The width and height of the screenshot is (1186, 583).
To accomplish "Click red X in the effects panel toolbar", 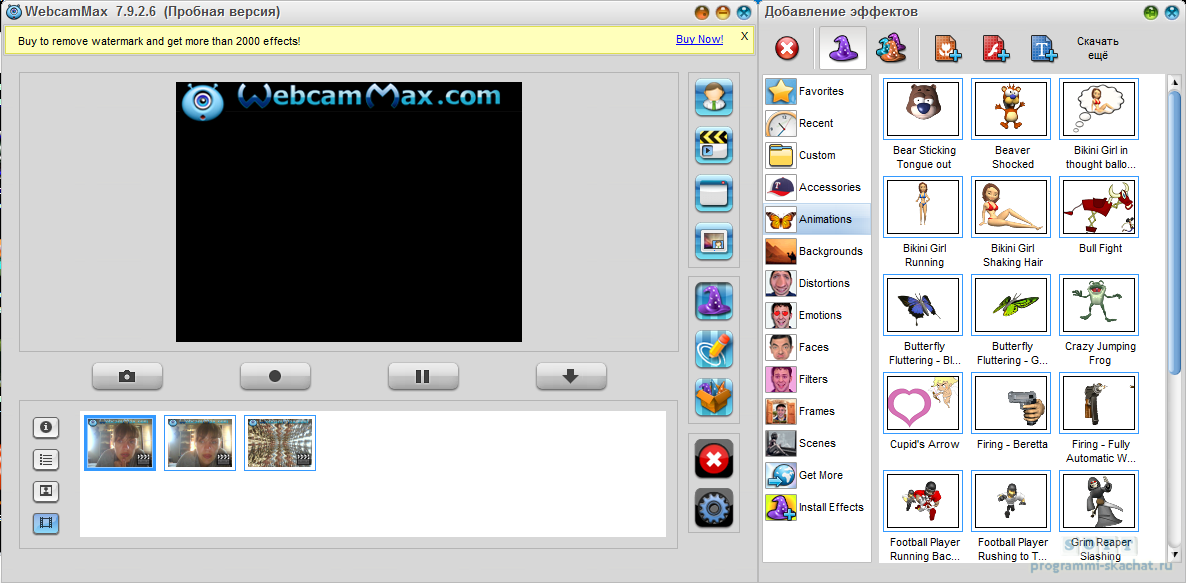I will tap(787, 49).
